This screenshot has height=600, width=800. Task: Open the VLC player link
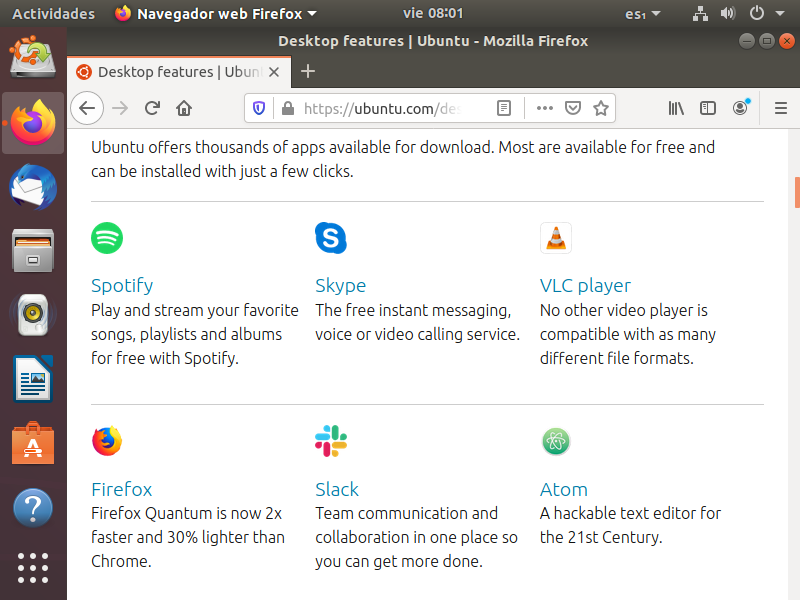coord(585,285)
